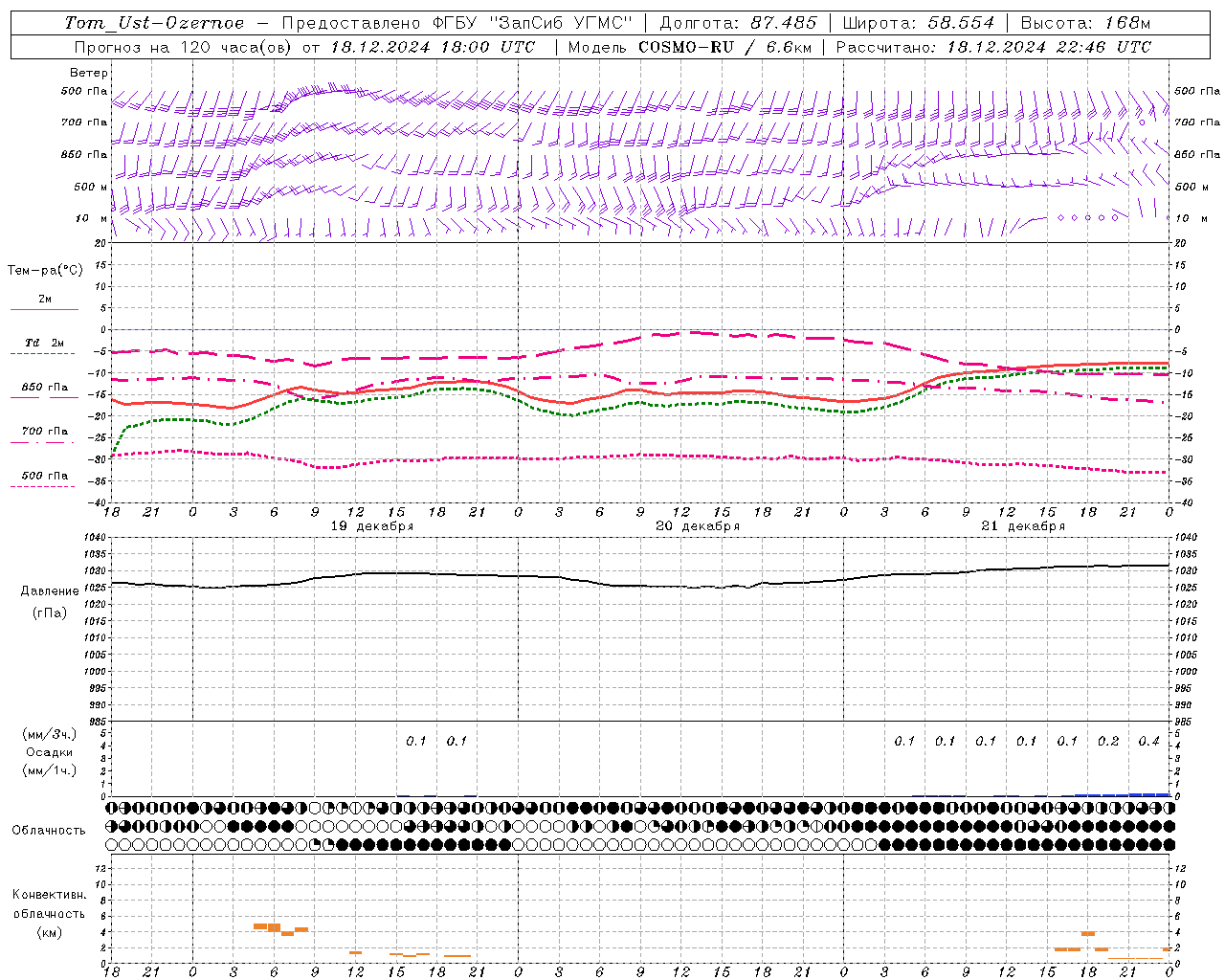
Task: Click the Осадки panel label
Action: (x=50, y=752)
